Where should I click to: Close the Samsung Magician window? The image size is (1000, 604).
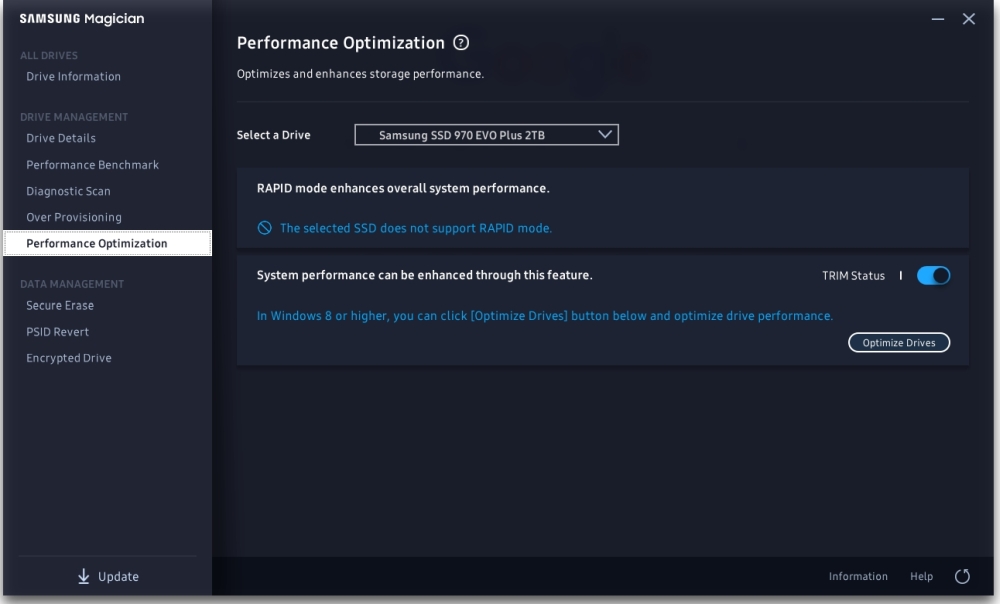click(x=968, y=20)
